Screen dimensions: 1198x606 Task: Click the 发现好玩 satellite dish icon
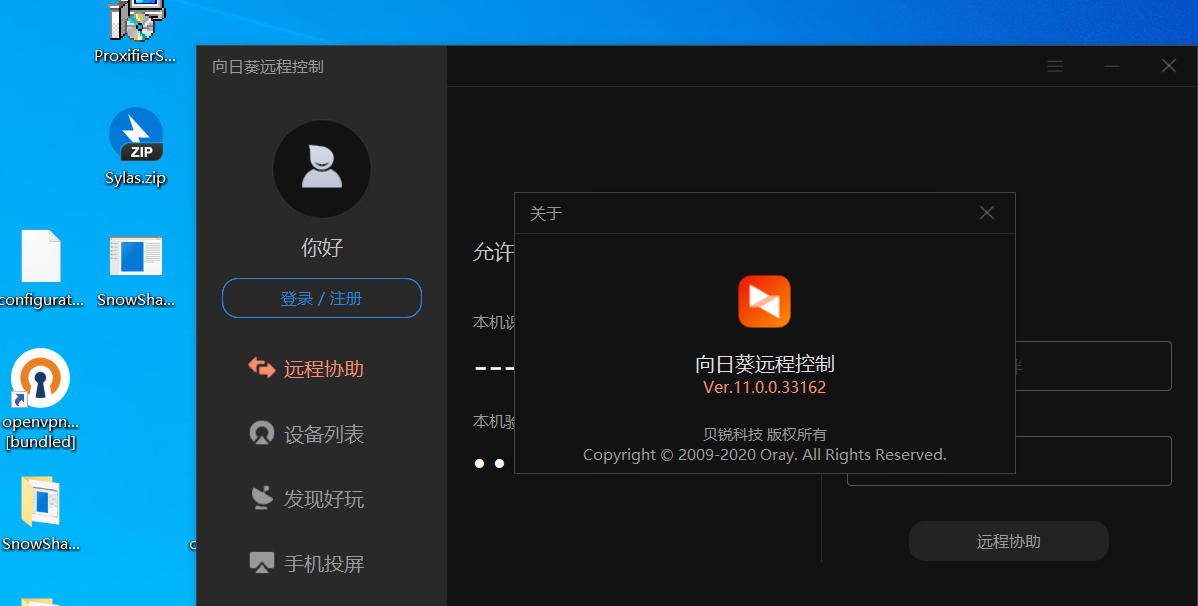pos(262,498)
